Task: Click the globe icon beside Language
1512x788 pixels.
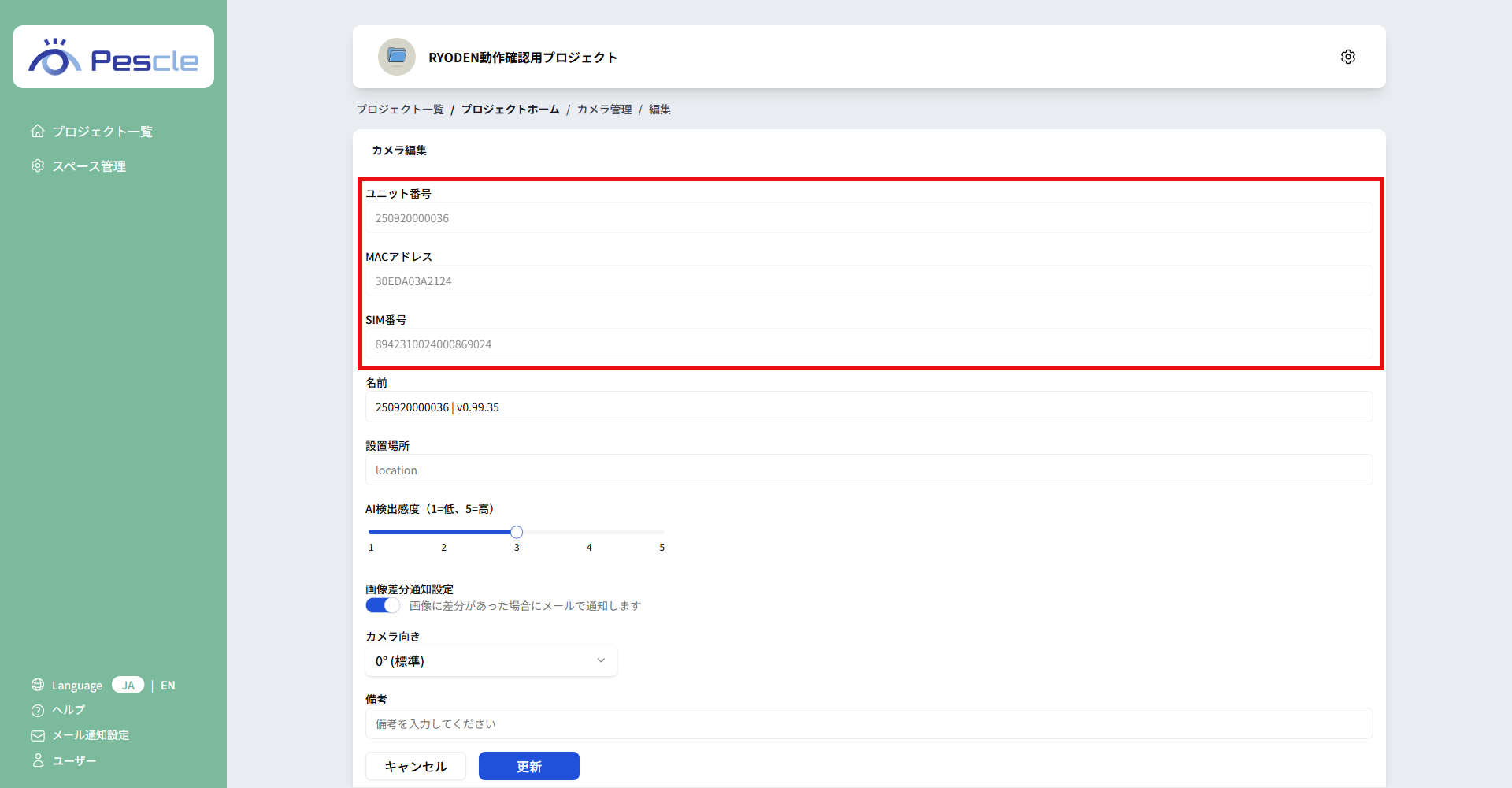Action: click(37, 685)
